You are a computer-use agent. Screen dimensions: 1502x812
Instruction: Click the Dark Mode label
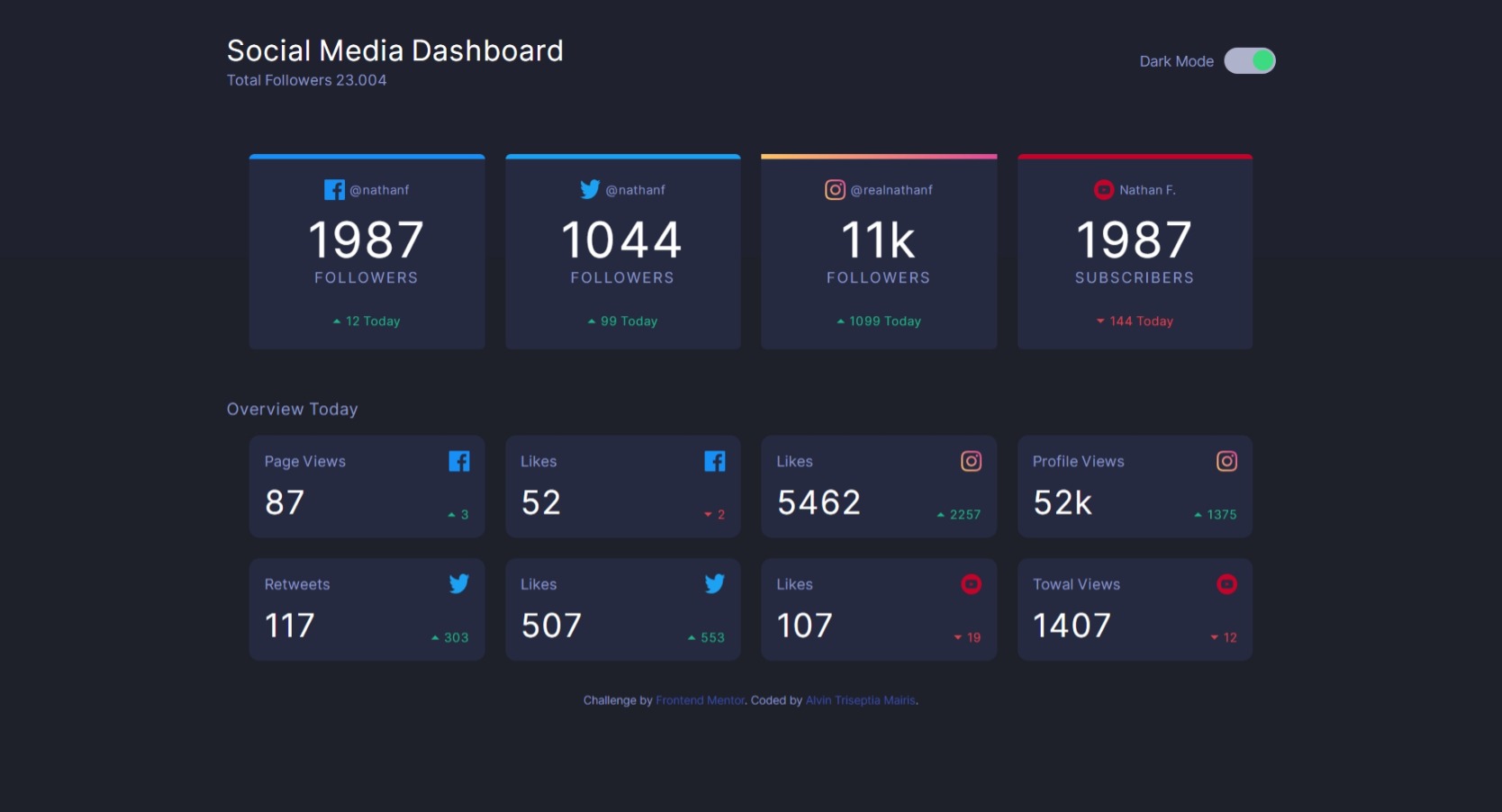[x=1177, y=61]
